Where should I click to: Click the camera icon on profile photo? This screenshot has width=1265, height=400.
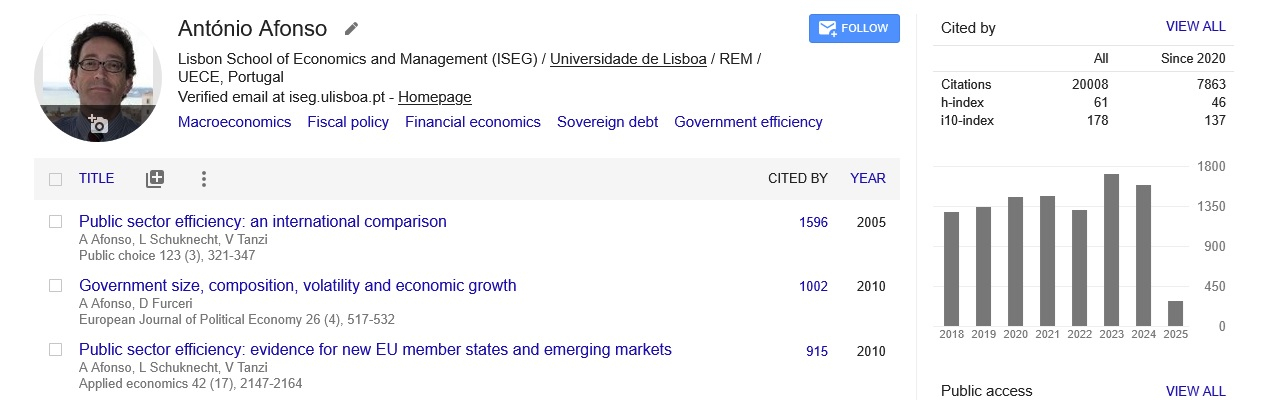click(98, 124)
